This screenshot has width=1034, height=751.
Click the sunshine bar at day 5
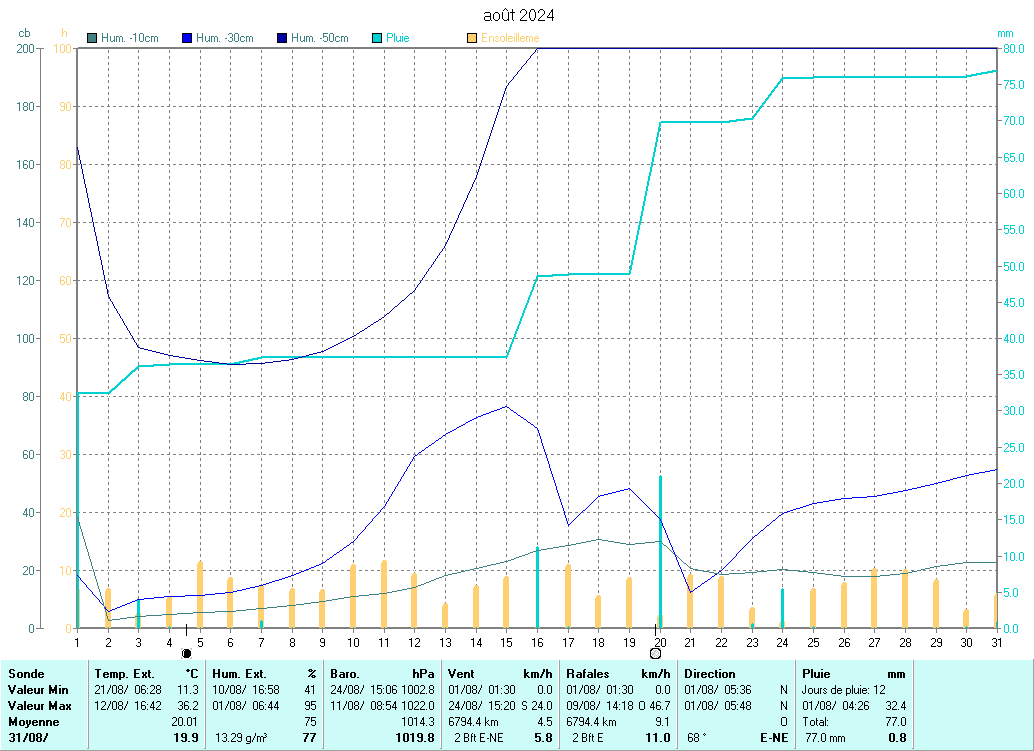[x=200, y=595]
